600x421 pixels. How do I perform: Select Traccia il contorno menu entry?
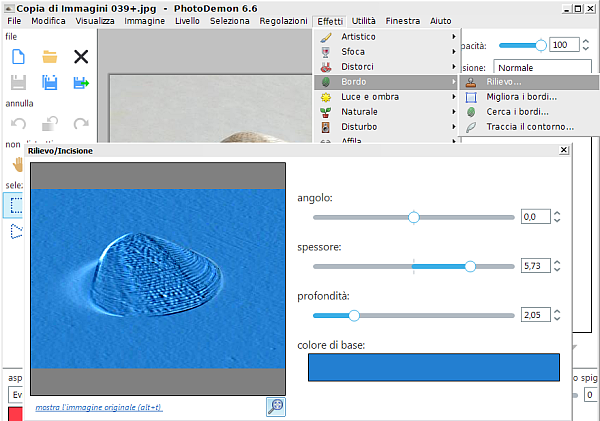click(x=530, y=127)
